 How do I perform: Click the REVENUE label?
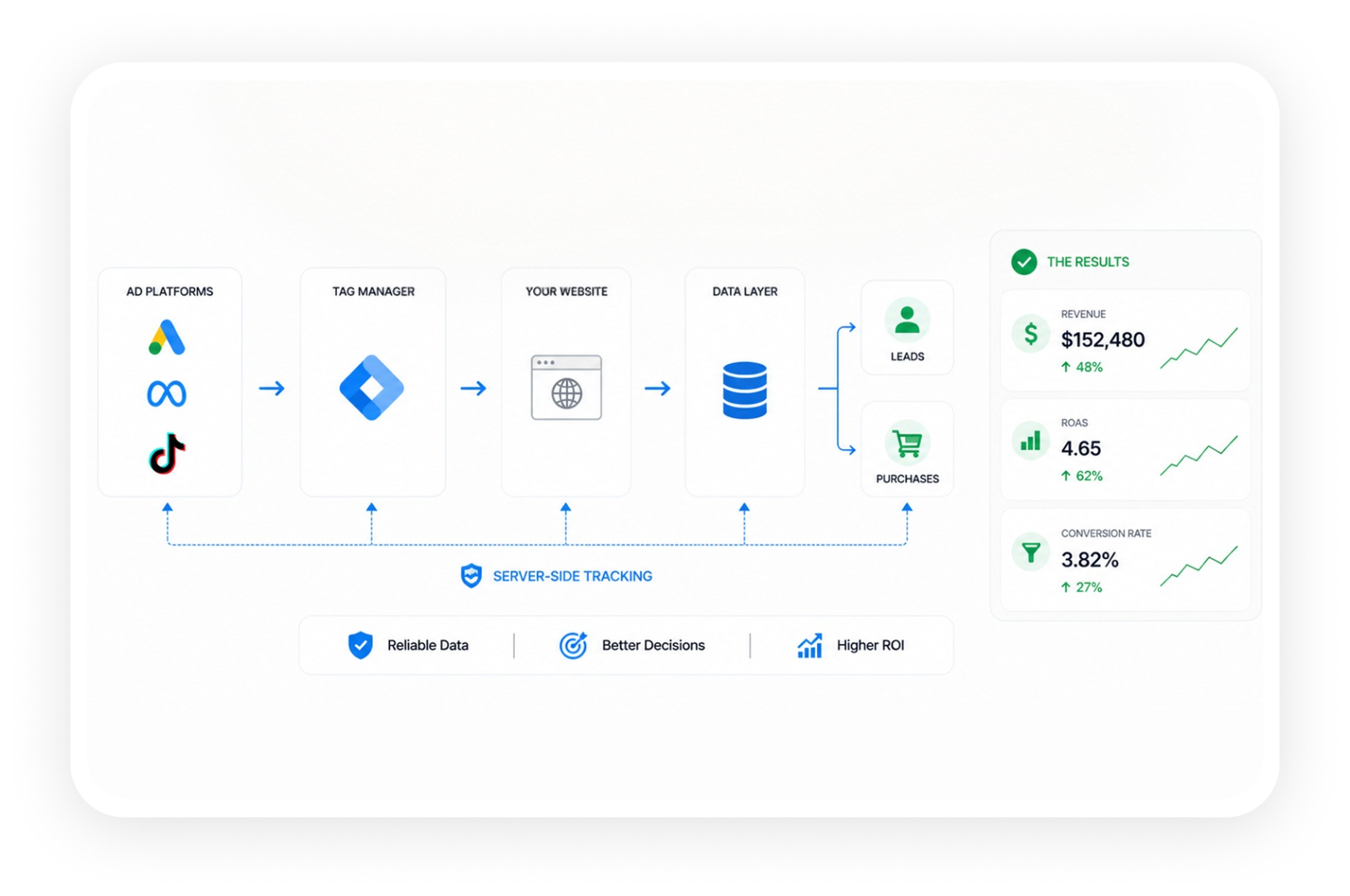tap(1084, 314)
